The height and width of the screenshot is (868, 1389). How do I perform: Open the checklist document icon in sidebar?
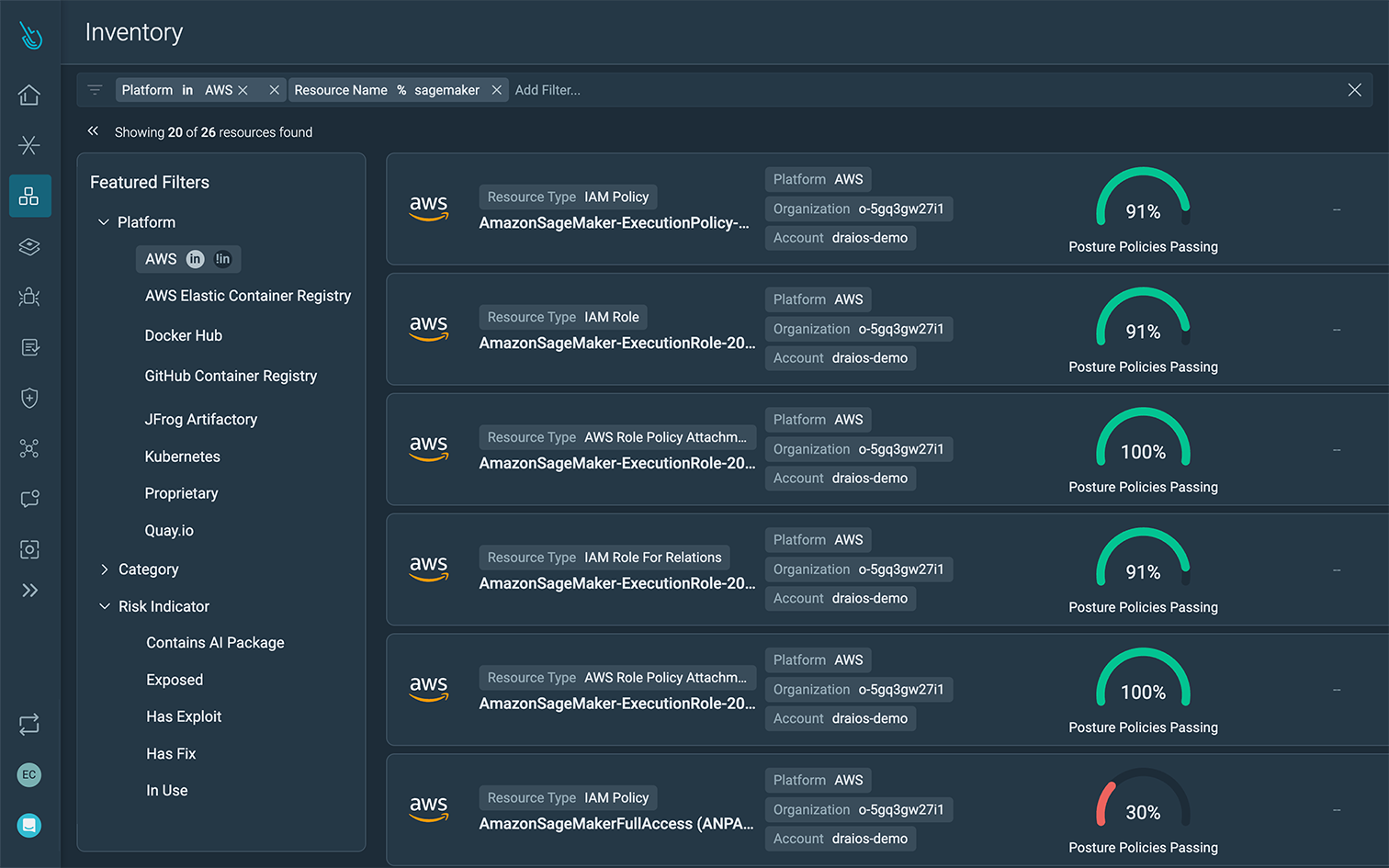29,347
